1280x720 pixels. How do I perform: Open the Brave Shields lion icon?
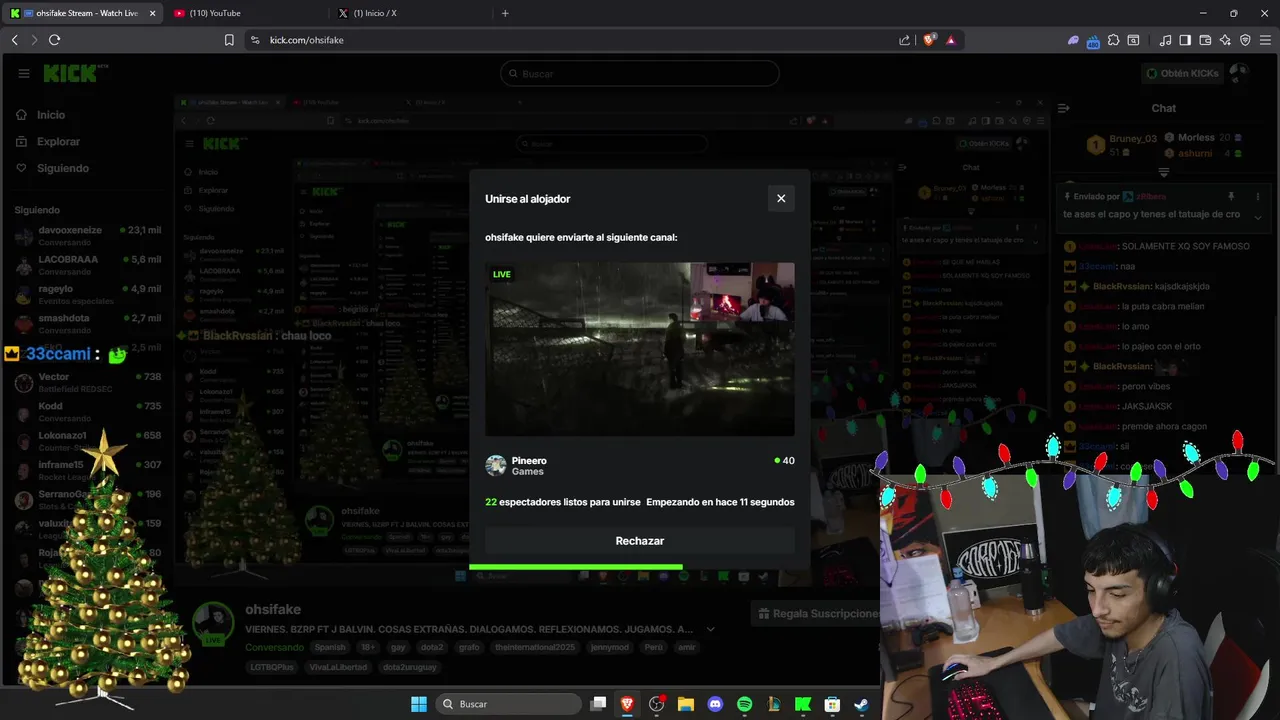click(929, 40)
